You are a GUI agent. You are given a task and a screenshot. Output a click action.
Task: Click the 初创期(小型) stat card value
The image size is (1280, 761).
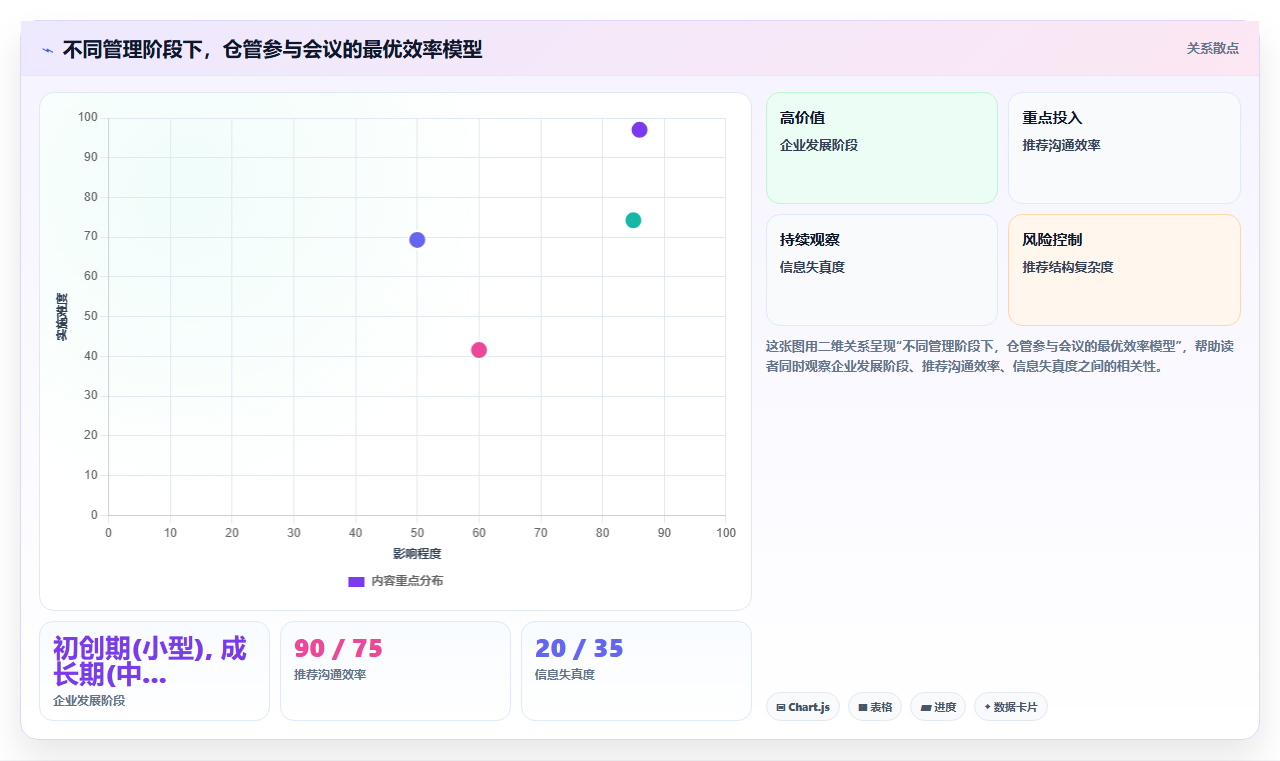tap(150, 661)
